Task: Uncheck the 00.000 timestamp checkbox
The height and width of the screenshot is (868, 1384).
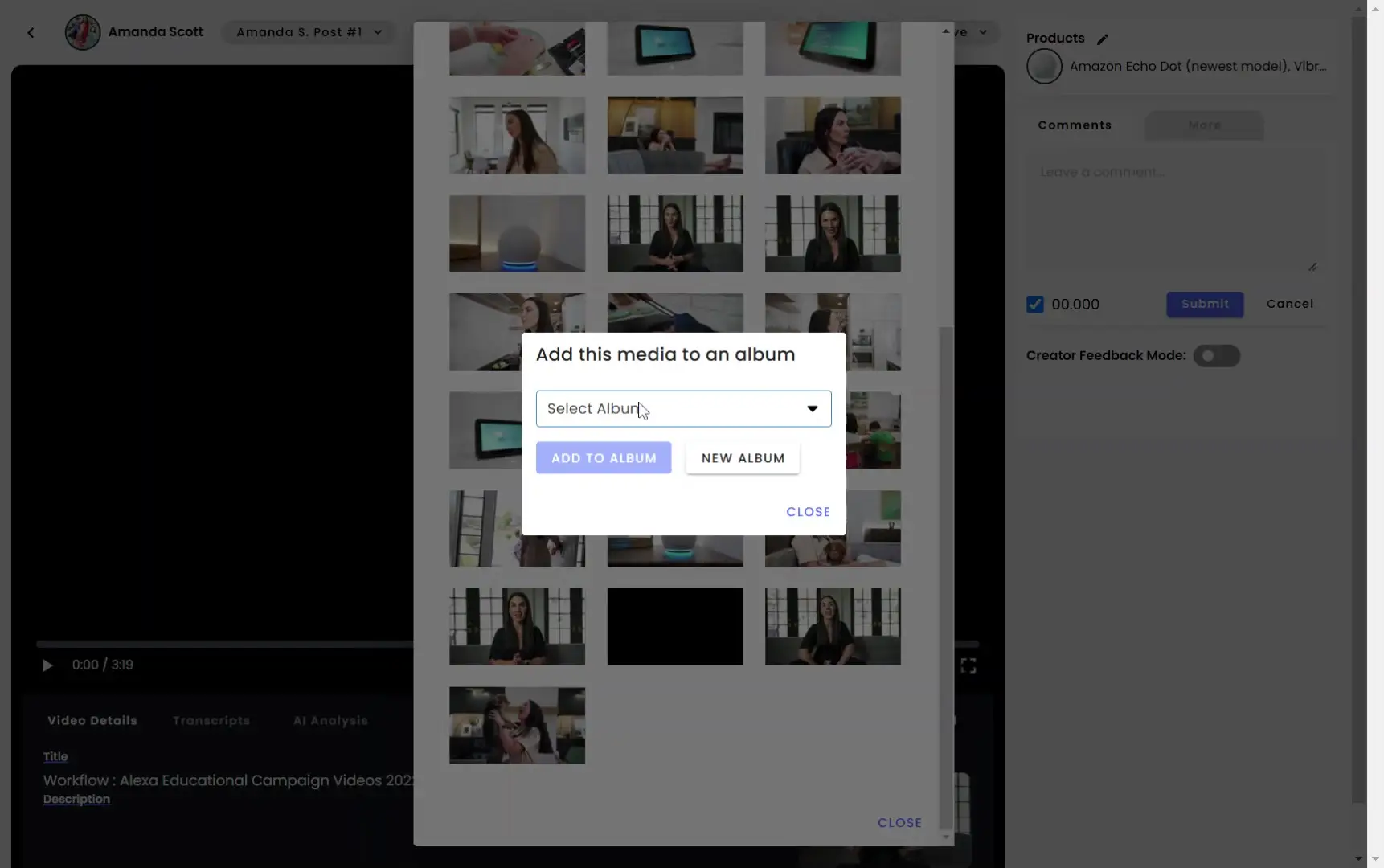Action: (1035, 304)
